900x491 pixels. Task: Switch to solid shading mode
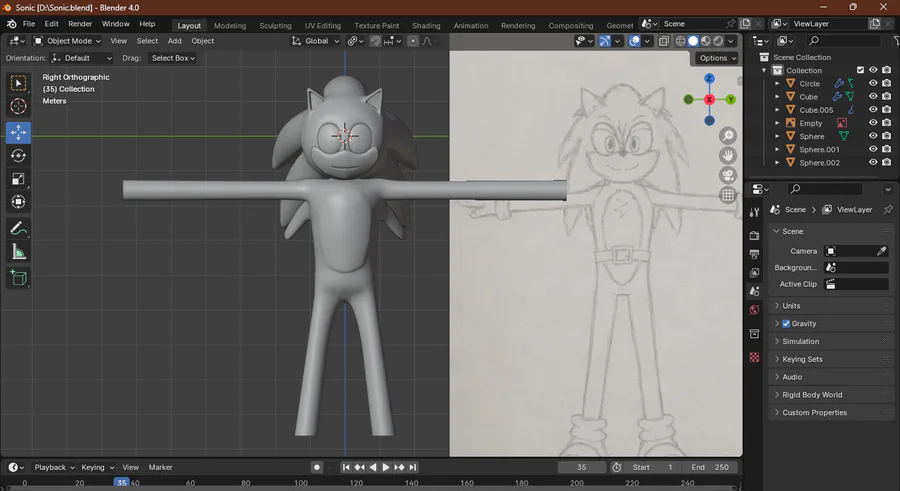[x=693, y=41]
